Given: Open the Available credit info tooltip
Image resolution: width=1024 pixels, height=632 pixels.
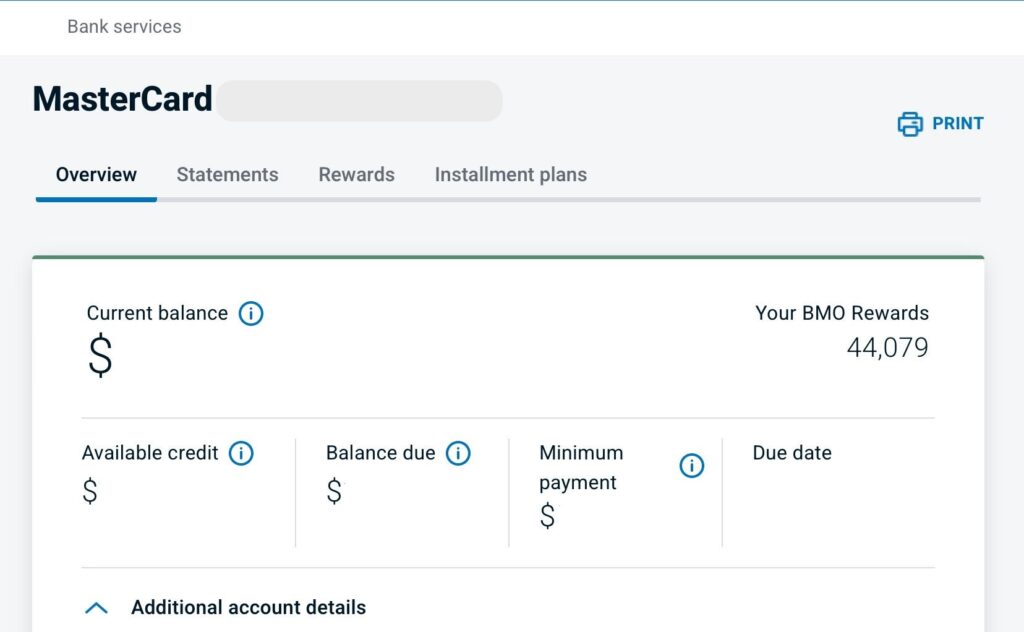Looking at the screenshot, I should click(241, 453).
